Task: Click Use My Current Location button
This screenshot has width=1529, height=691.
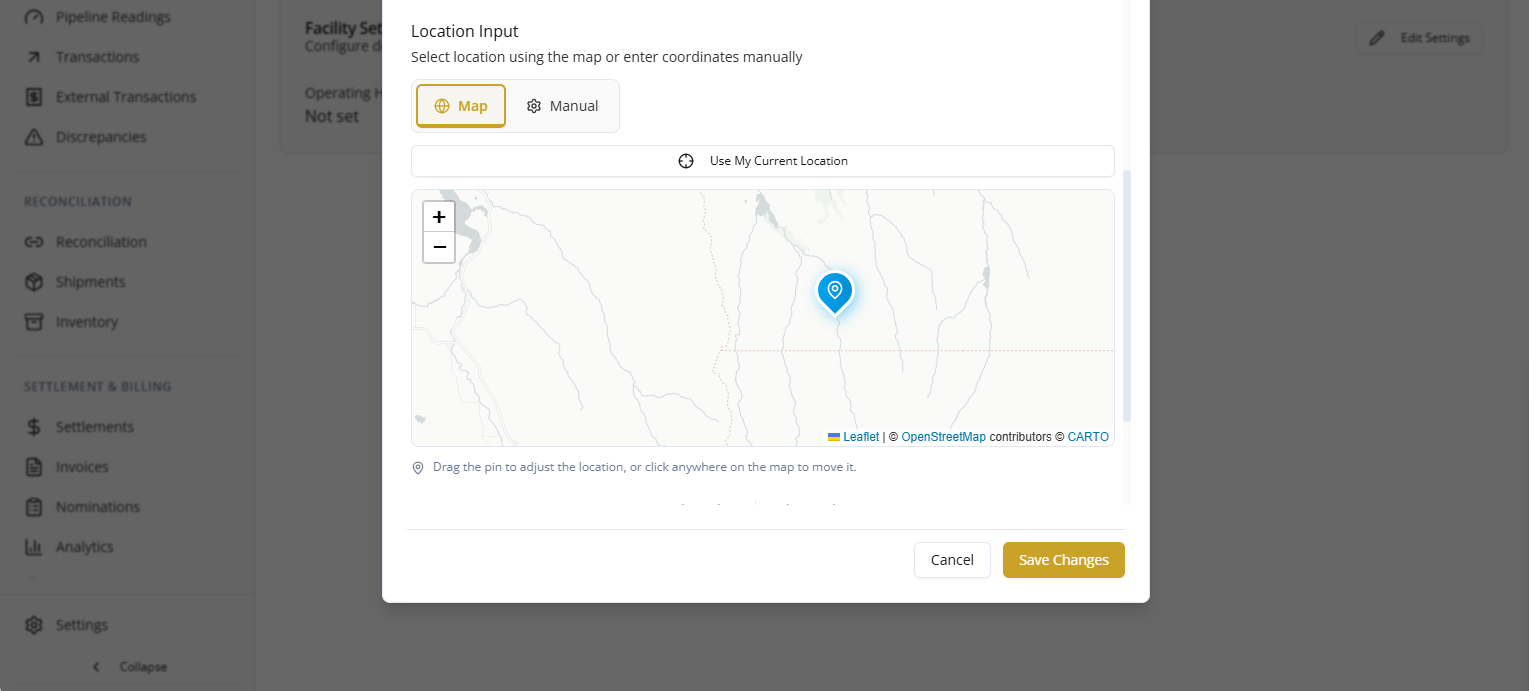Action: pyautogui.click(x=763, y=161)
